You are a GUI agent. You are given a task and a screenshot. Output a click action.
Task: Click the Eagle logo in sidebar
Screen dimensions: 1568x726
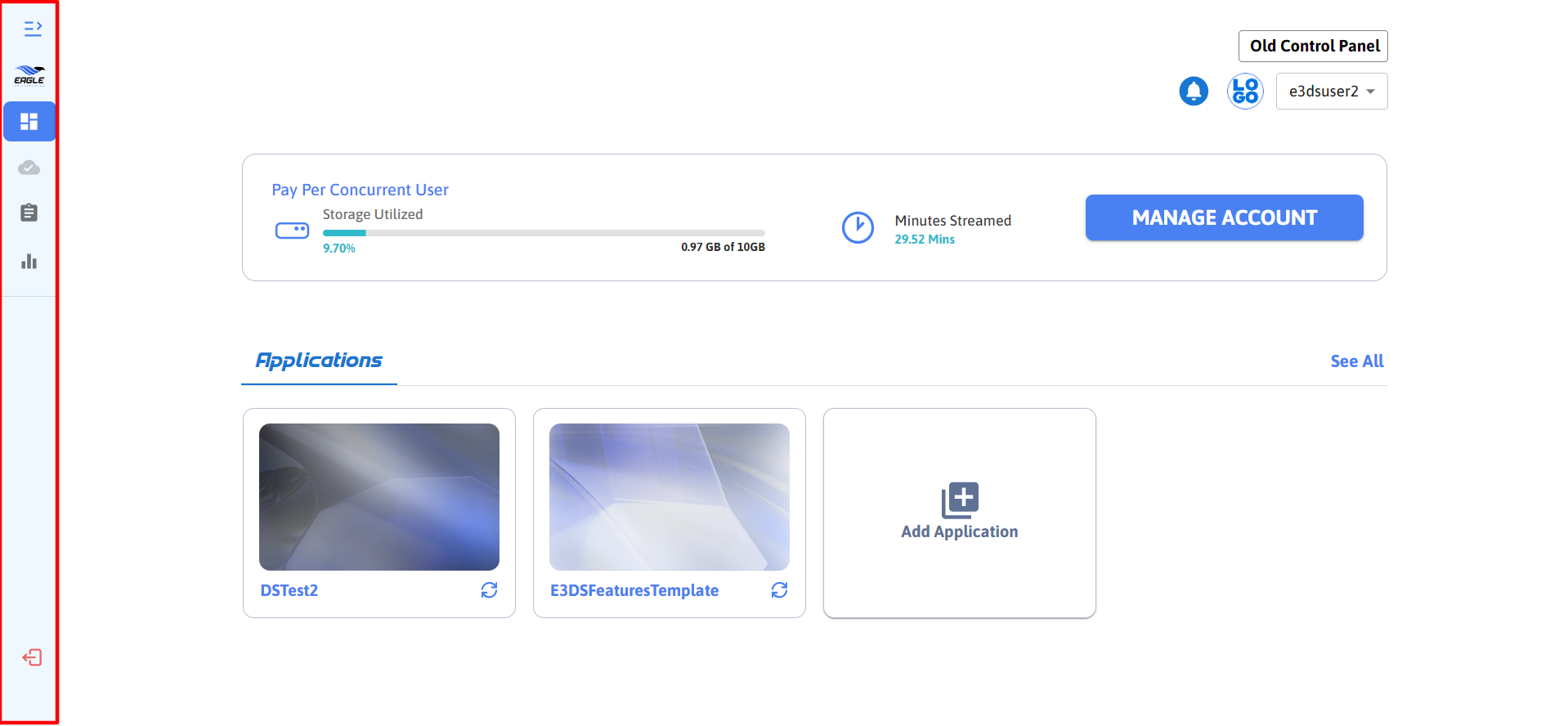(x=29, y=75)
